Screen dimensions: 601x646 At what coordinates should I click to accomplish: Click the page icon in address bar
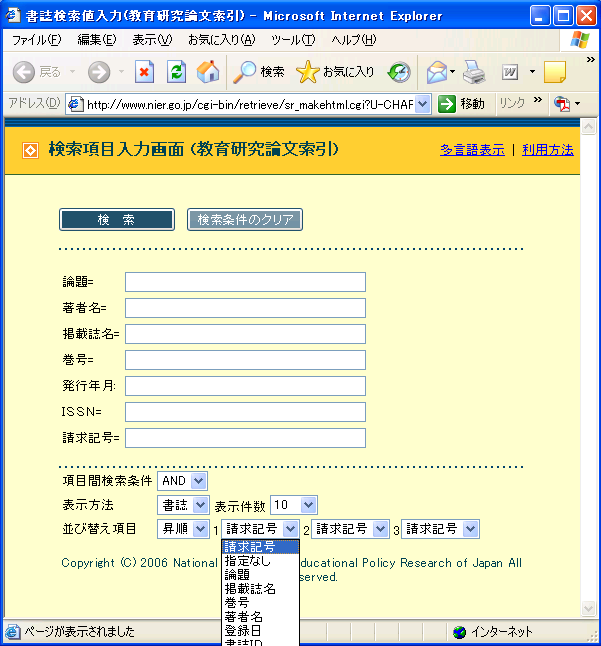click(x=75, y=104)
